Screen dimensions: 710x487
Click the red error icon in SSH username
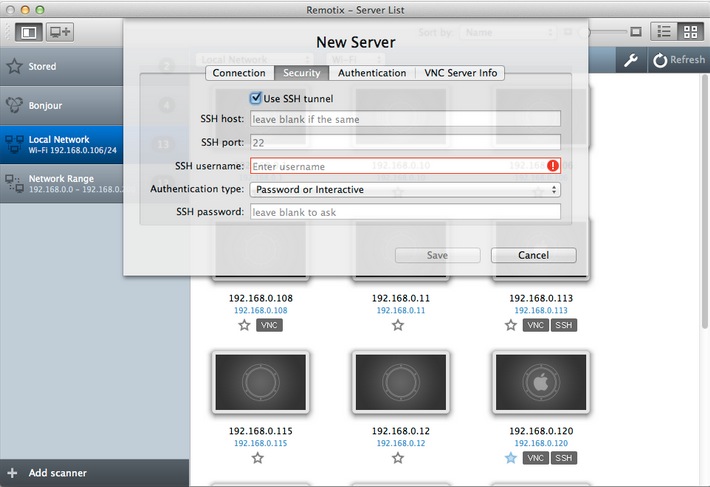(x=553, y=166)
